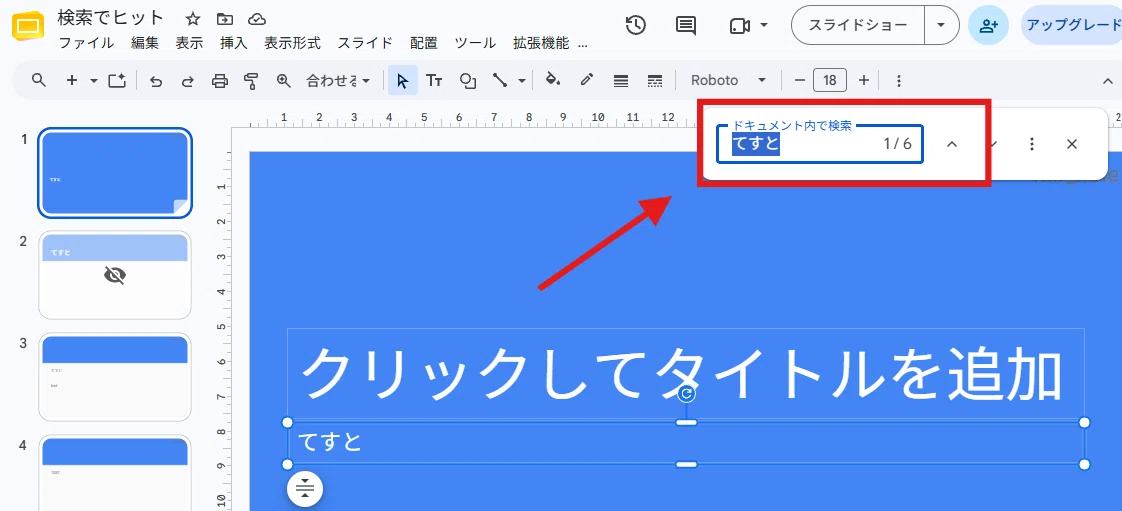Increase font size with plus button

864,80
